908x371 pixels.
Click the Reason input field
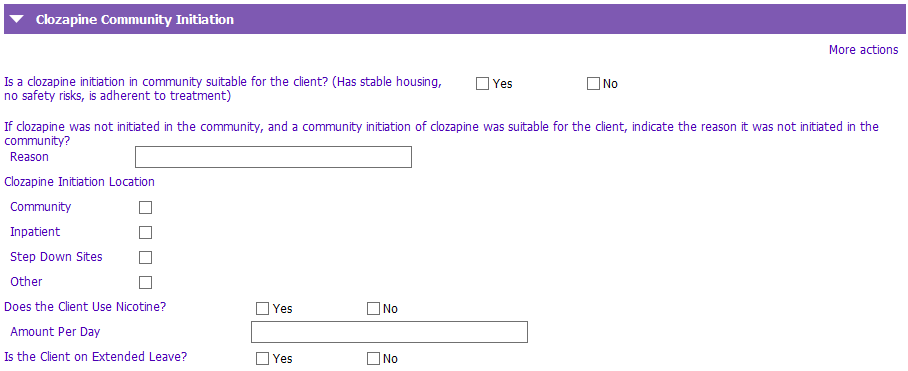coord(273,157)
